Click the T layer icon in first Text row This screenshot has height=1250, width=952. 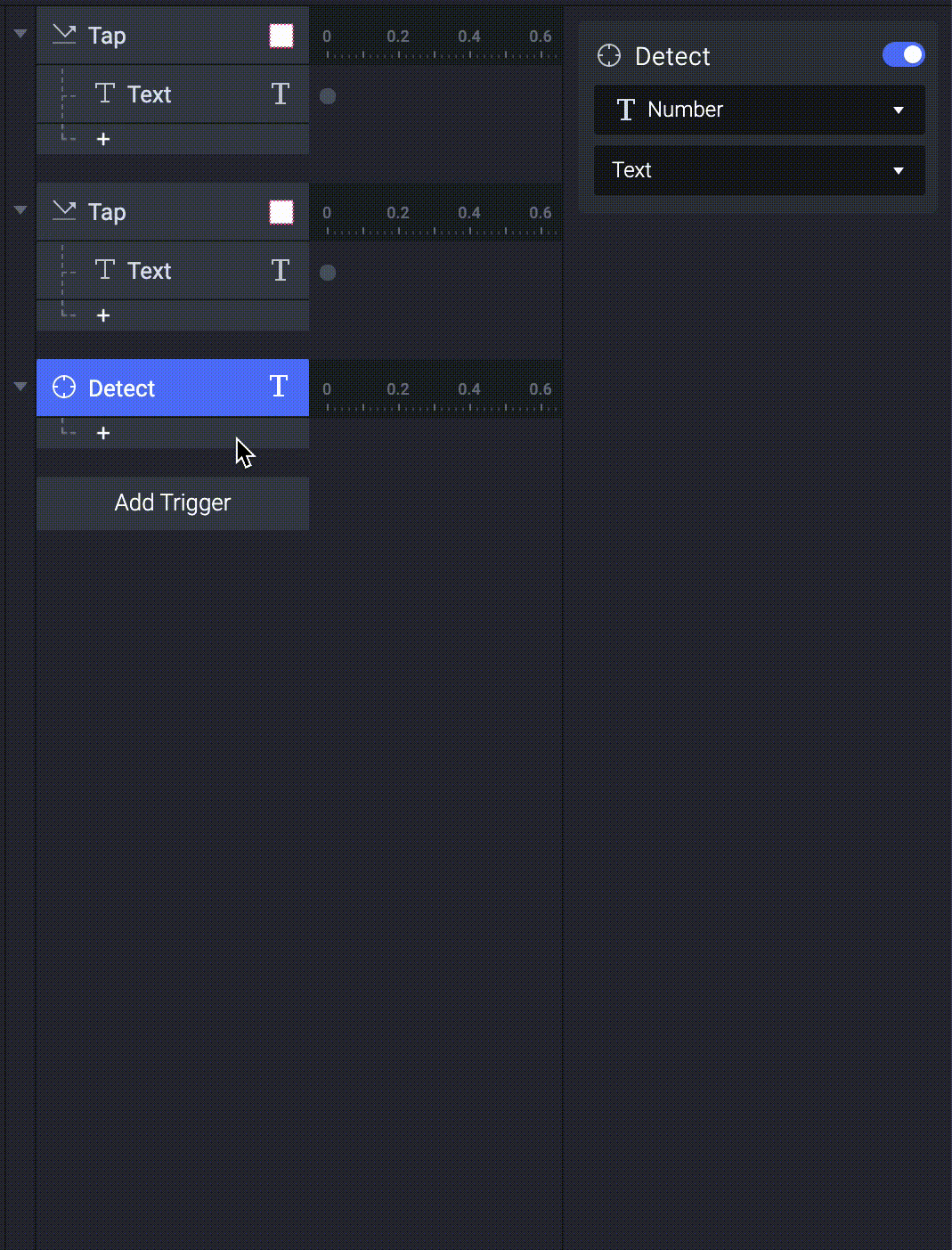[281, 94]
